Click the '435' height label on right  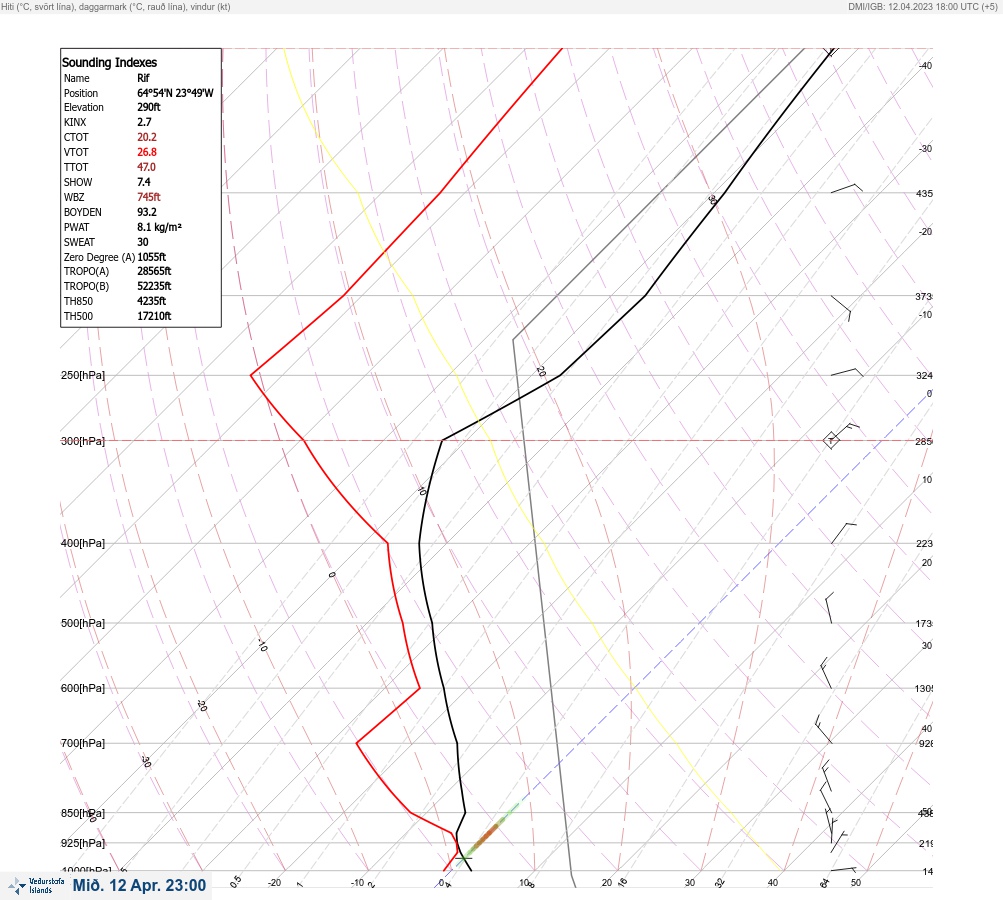924,193
